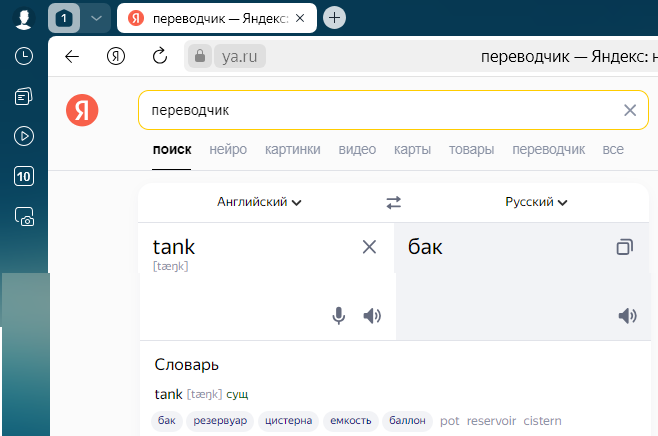Click the ya.ru address field
The height and width of the screenshot is (436, 658).
240,56
